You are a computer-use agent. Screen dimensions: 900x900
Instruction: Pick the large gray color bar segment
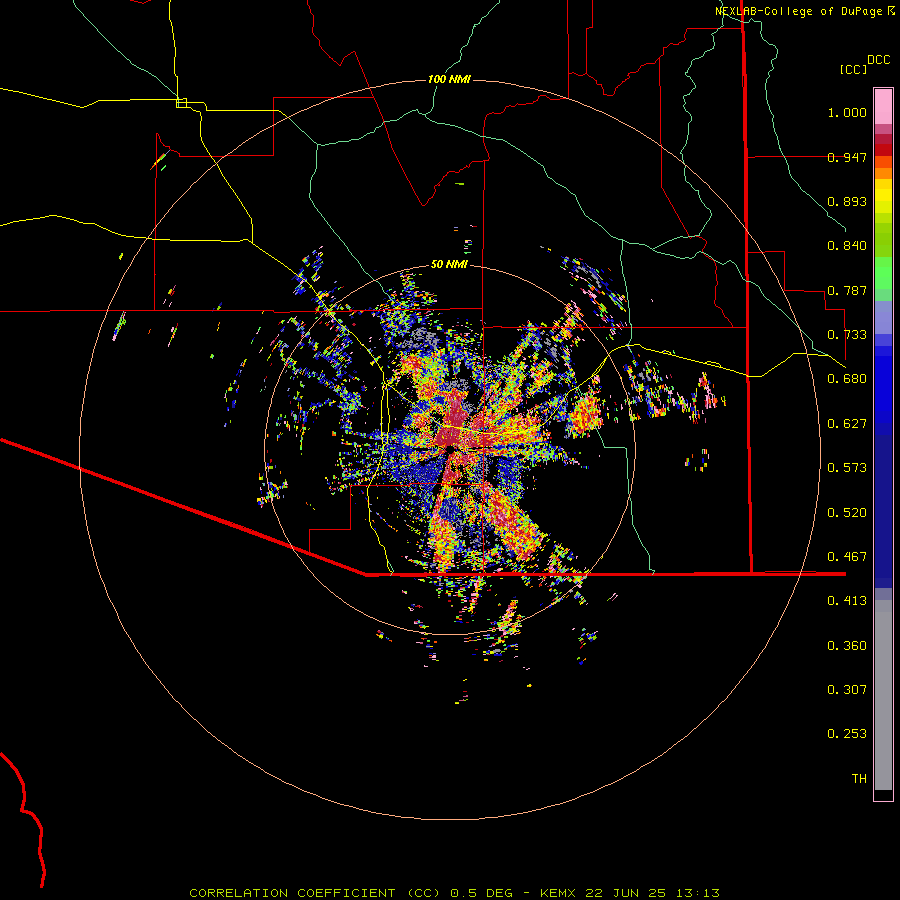click(x=883, y=700)
